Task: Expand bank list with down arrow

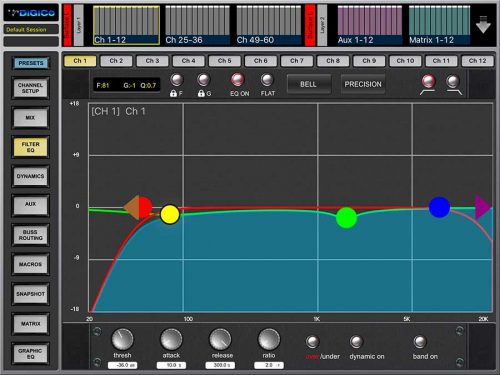Action: [483, 25]
